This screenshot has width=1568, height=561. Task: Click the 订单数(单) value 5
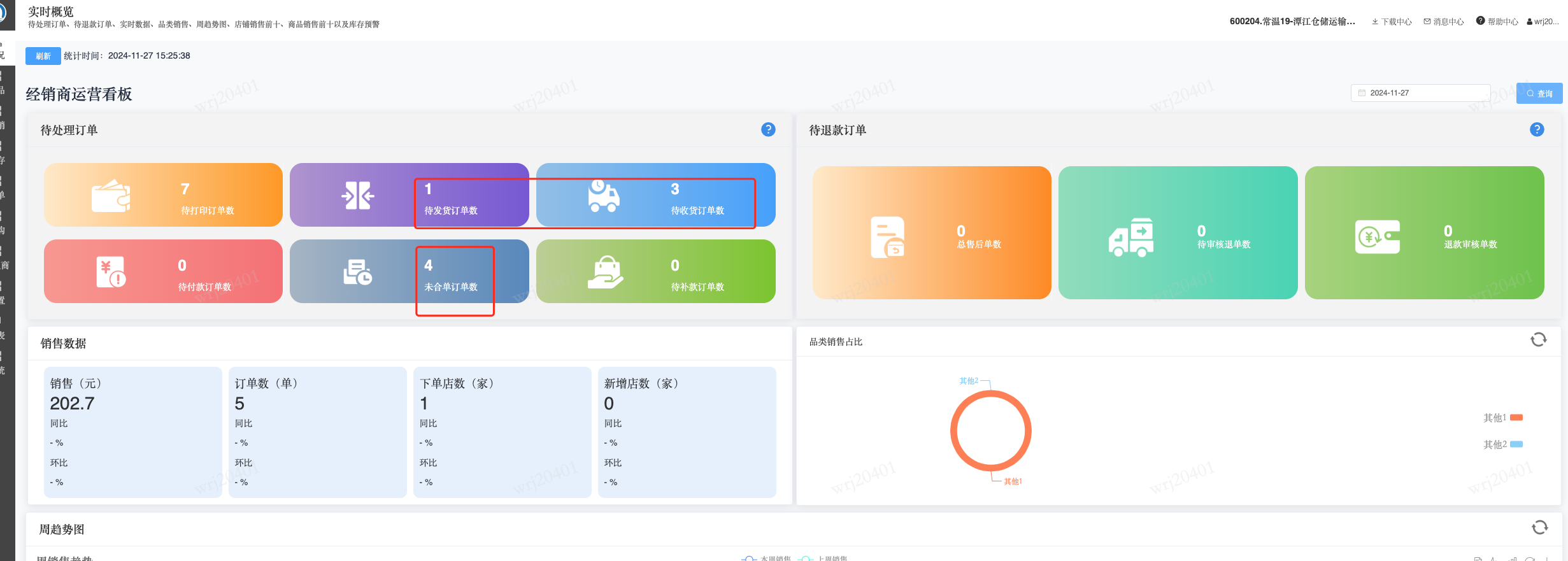click(239, 404)
